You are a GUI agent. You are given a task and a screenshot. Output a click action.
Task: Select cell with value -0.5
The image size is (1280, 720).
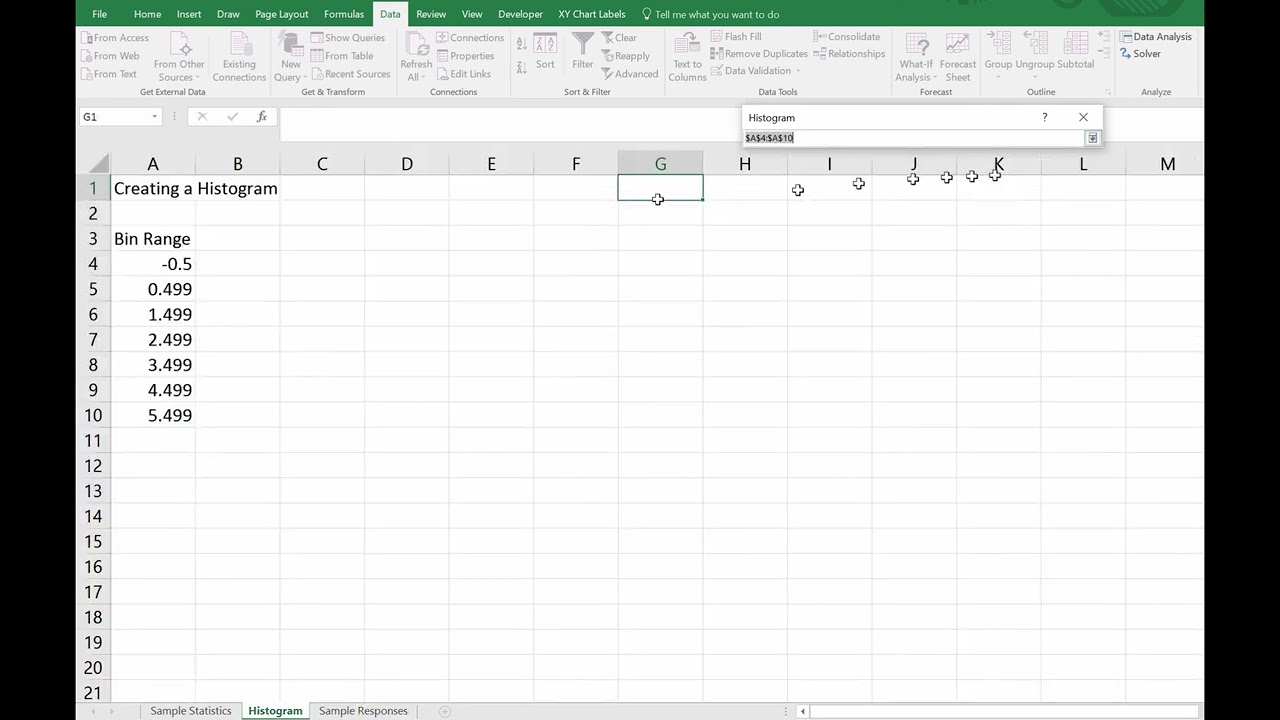(153, 264)
